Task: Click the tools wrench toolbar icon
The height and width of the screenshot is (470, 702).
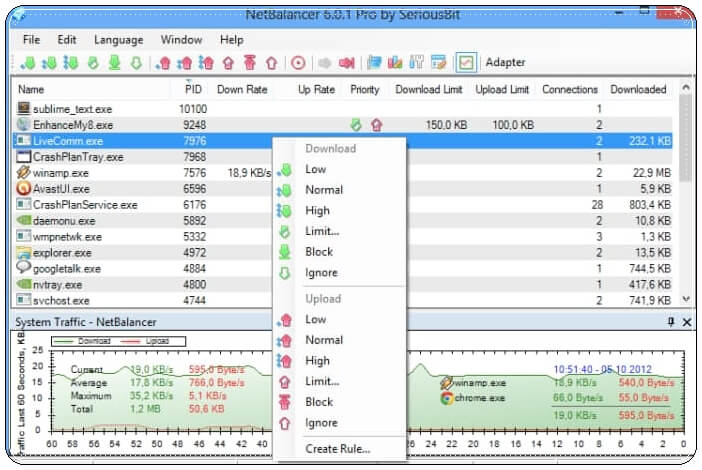Action: (x=416, y=63)
